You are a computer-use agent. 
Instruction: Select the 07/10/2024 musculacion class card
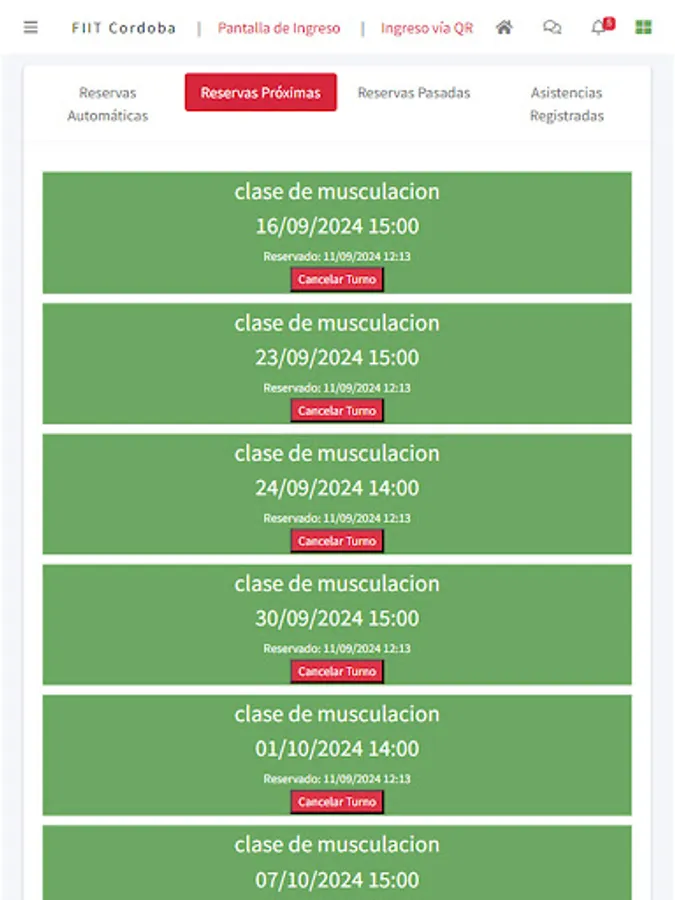(338, 862)
